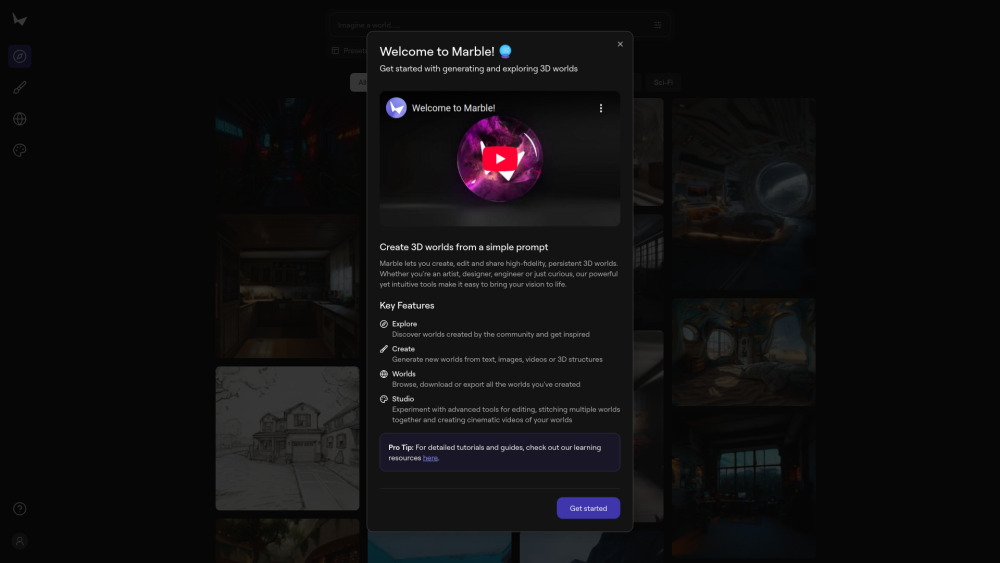Toggle the Presets option below the prompt

tap(350, 51)
